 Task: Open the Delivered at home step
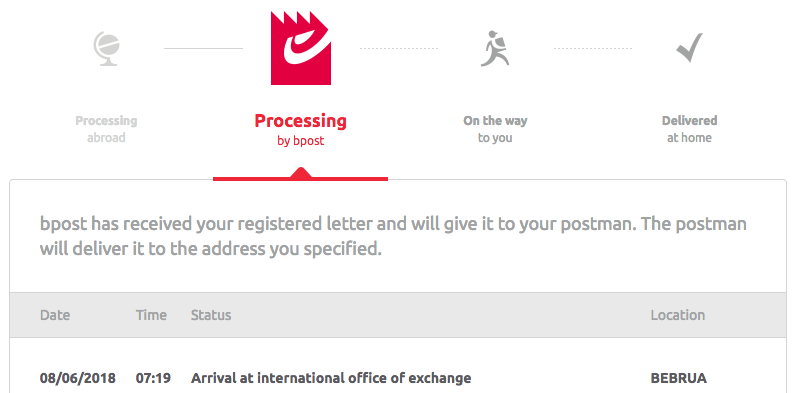689,129
